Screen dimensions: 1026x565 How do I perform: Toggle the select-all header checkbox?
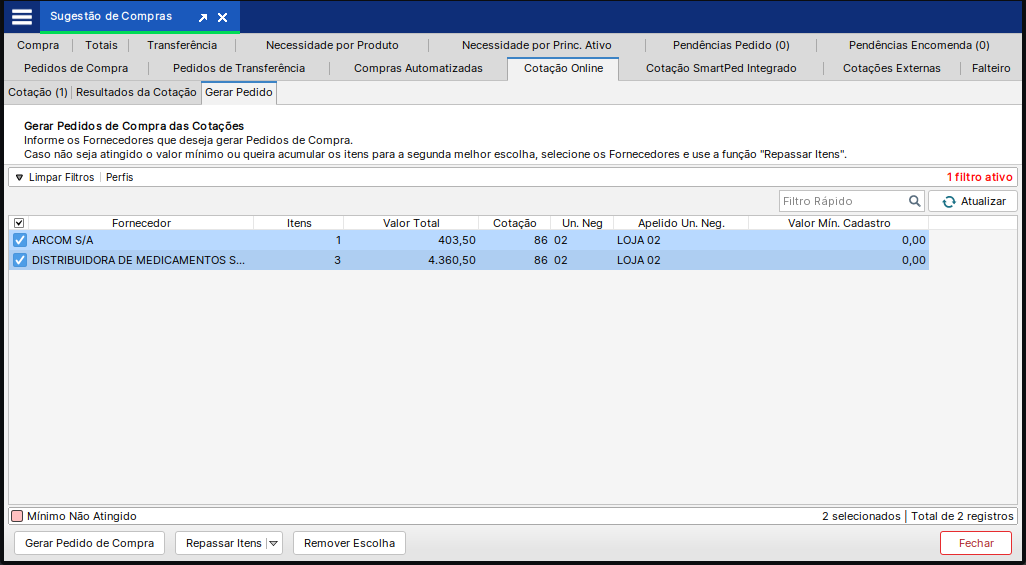point(19,223)
